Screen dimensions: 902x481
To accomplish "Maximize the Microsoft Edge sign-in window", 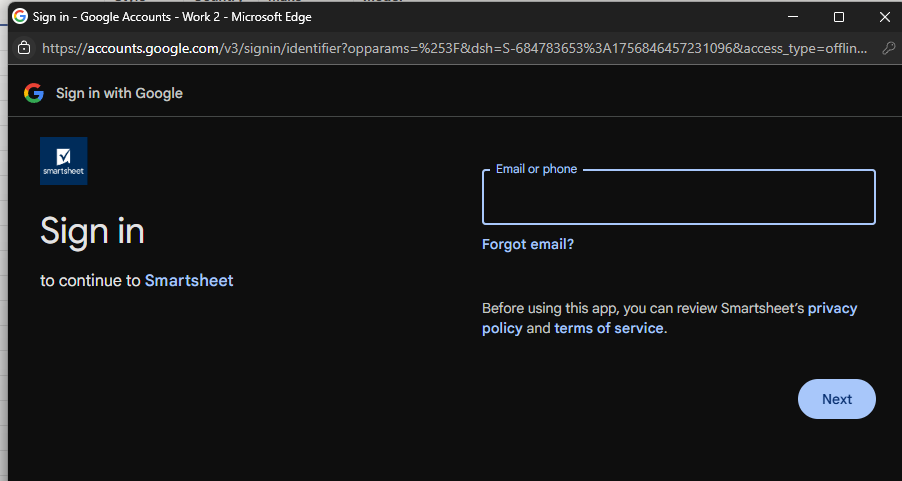I will [x=839, y=17].
